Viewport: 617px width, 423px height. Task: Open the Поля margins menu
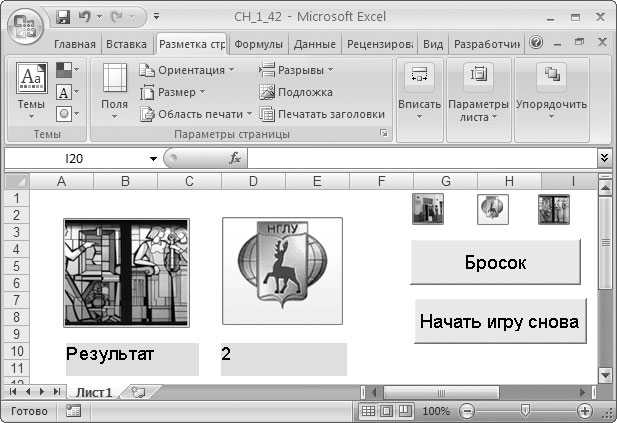tap(115, 91)
